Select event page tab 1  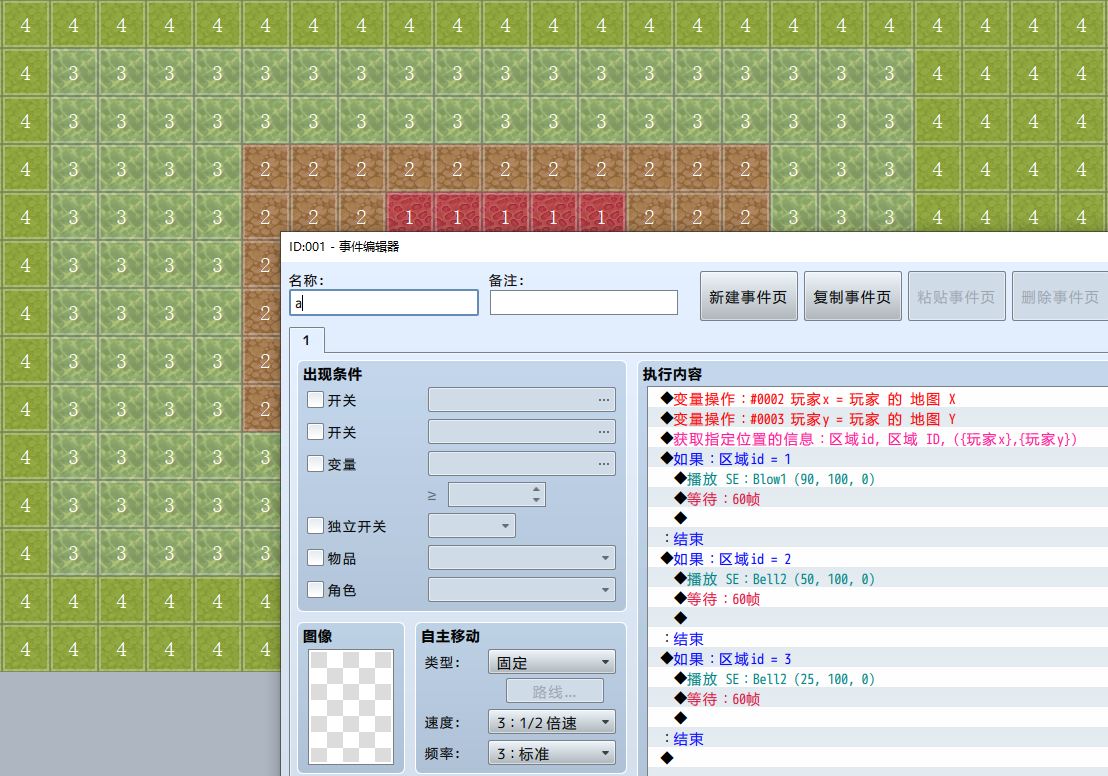click(x=307, y=341)
